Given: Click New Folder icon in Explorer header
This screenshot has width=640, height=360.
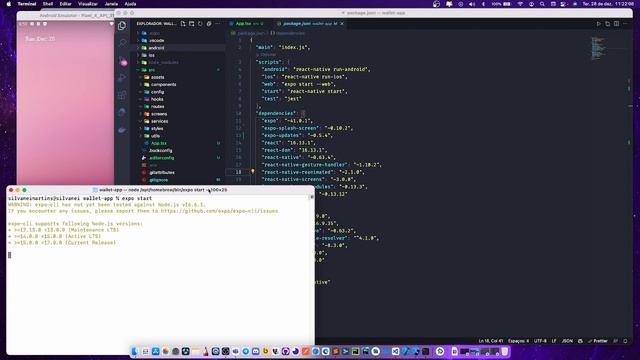Looking at the screenshot, I should [191, 24].
